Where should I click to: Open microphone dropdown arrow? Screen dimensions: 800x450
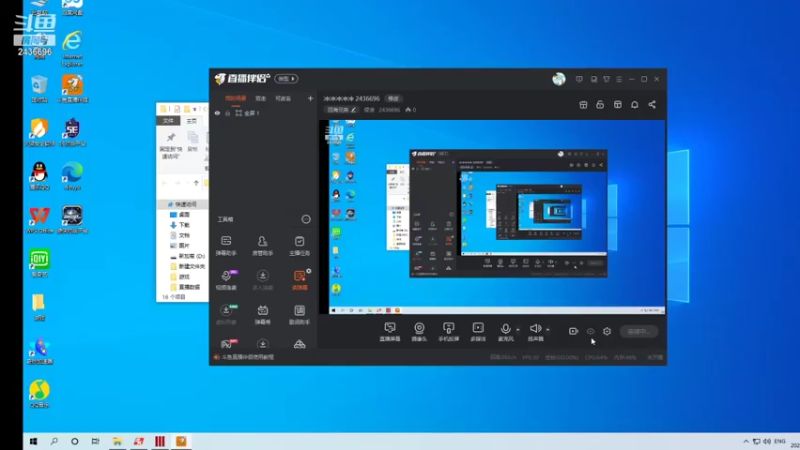point(518,330)
